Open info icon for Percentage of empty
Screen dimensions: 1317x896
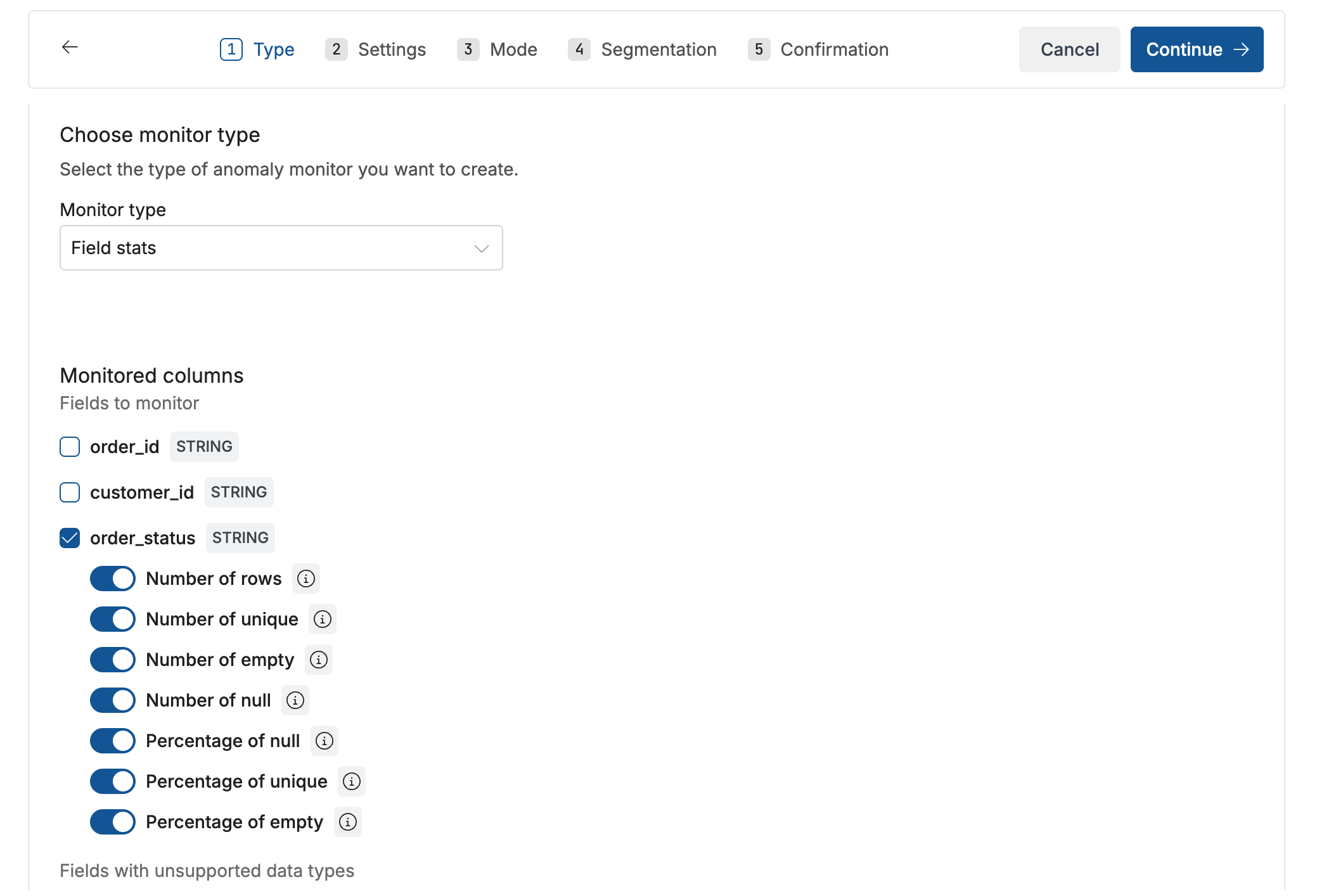click(348, 822)
